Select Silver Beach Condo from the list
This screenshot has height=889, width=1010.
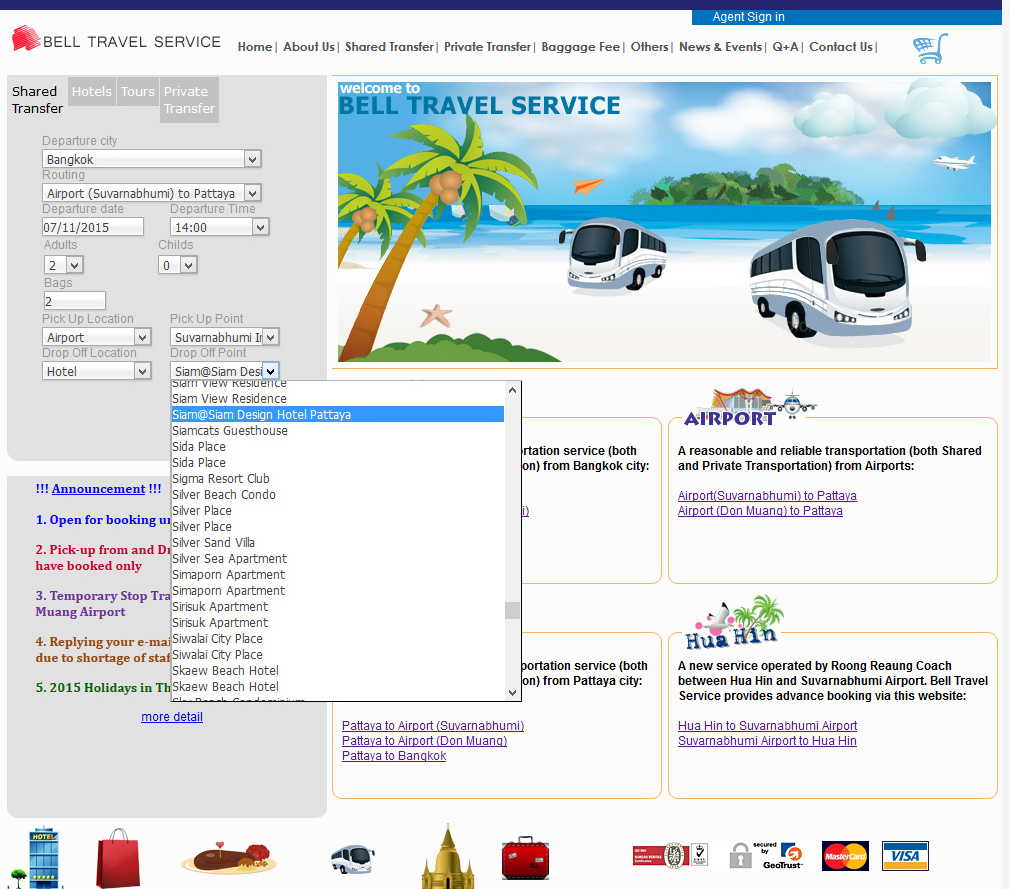click(x=338, y=494)
